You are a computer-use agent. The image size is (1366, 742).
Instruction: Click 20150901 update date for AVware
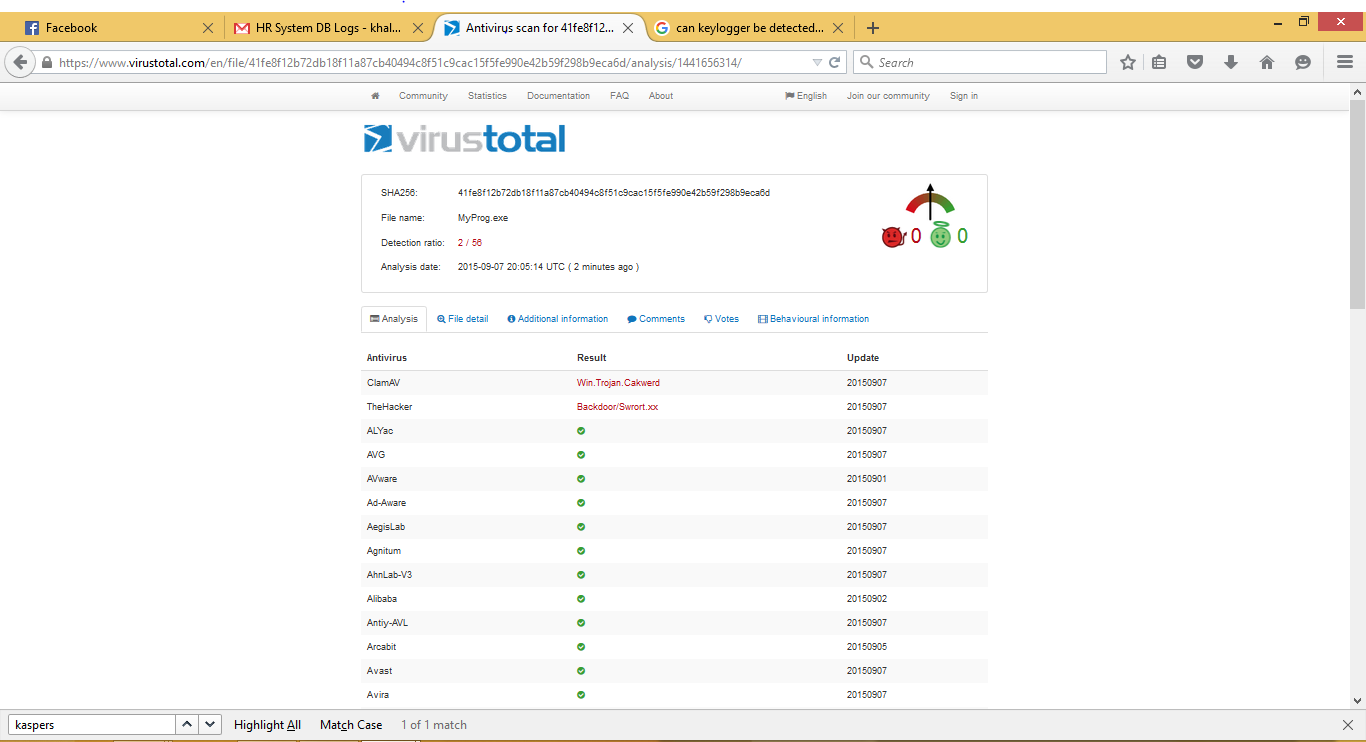pyautogui.click(x=866, y=479)
